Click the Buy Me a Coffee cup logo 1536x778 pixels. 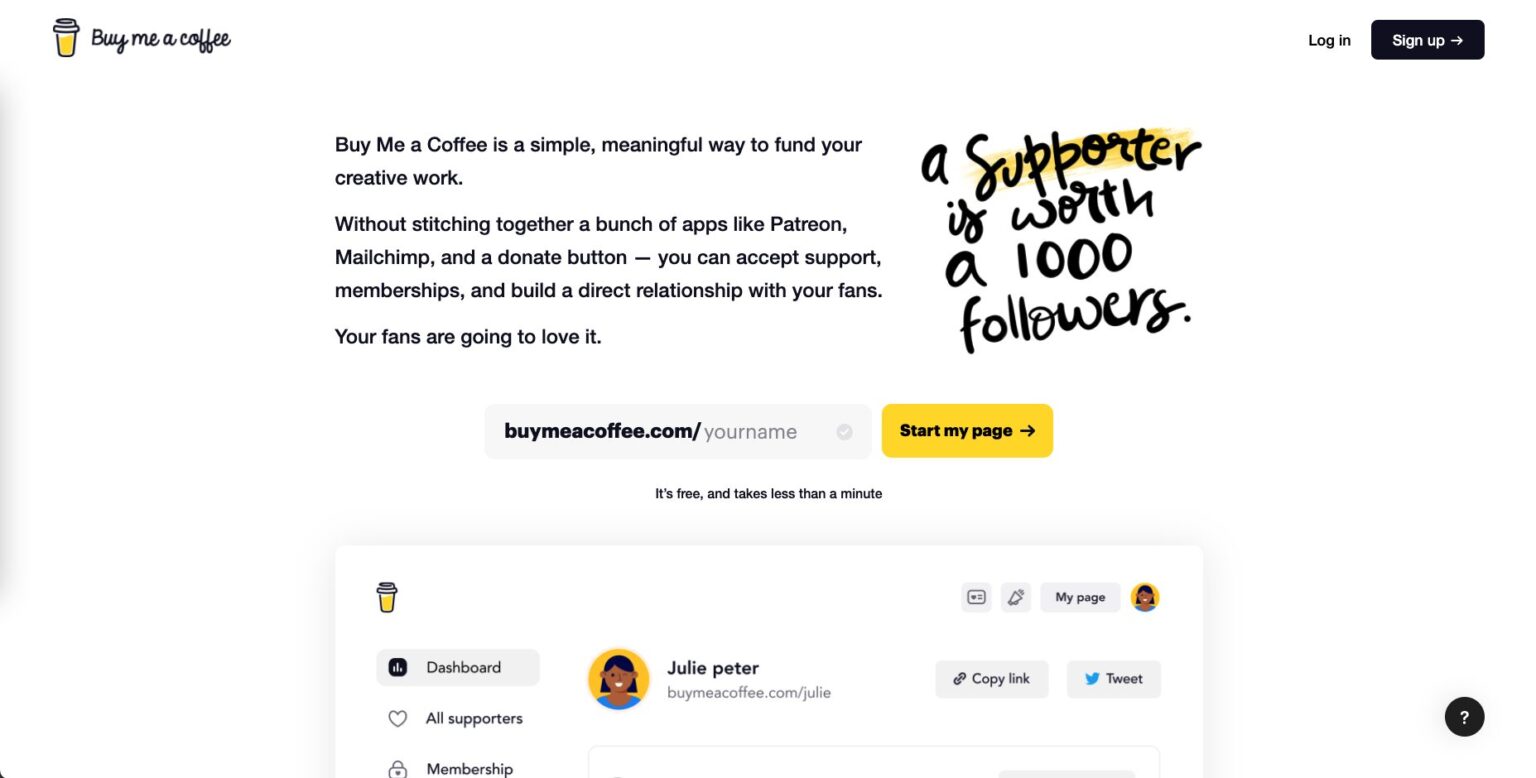pyautogui.click(x=65, y=38)
